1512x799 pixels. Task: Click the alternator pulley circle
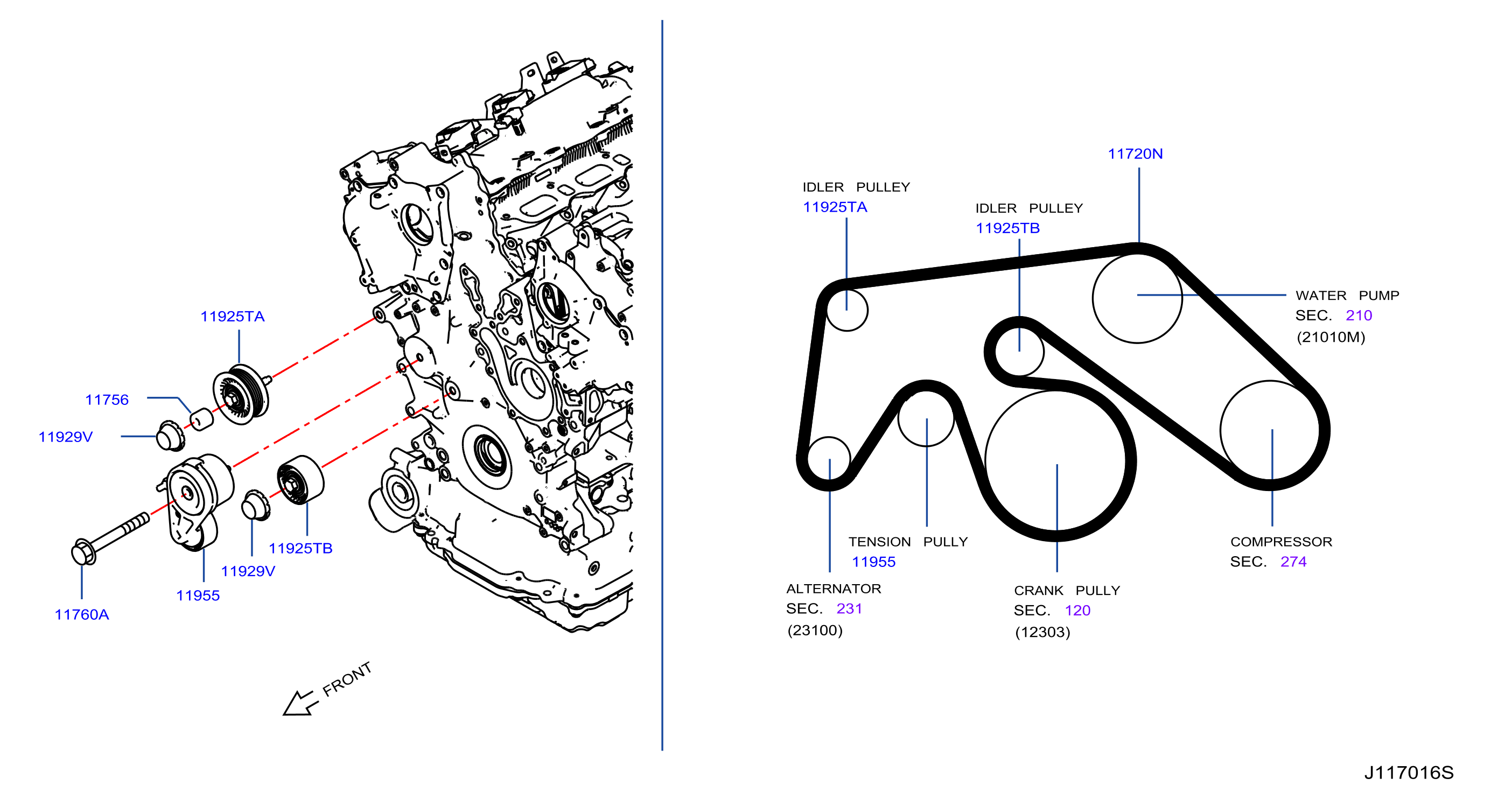829,459
